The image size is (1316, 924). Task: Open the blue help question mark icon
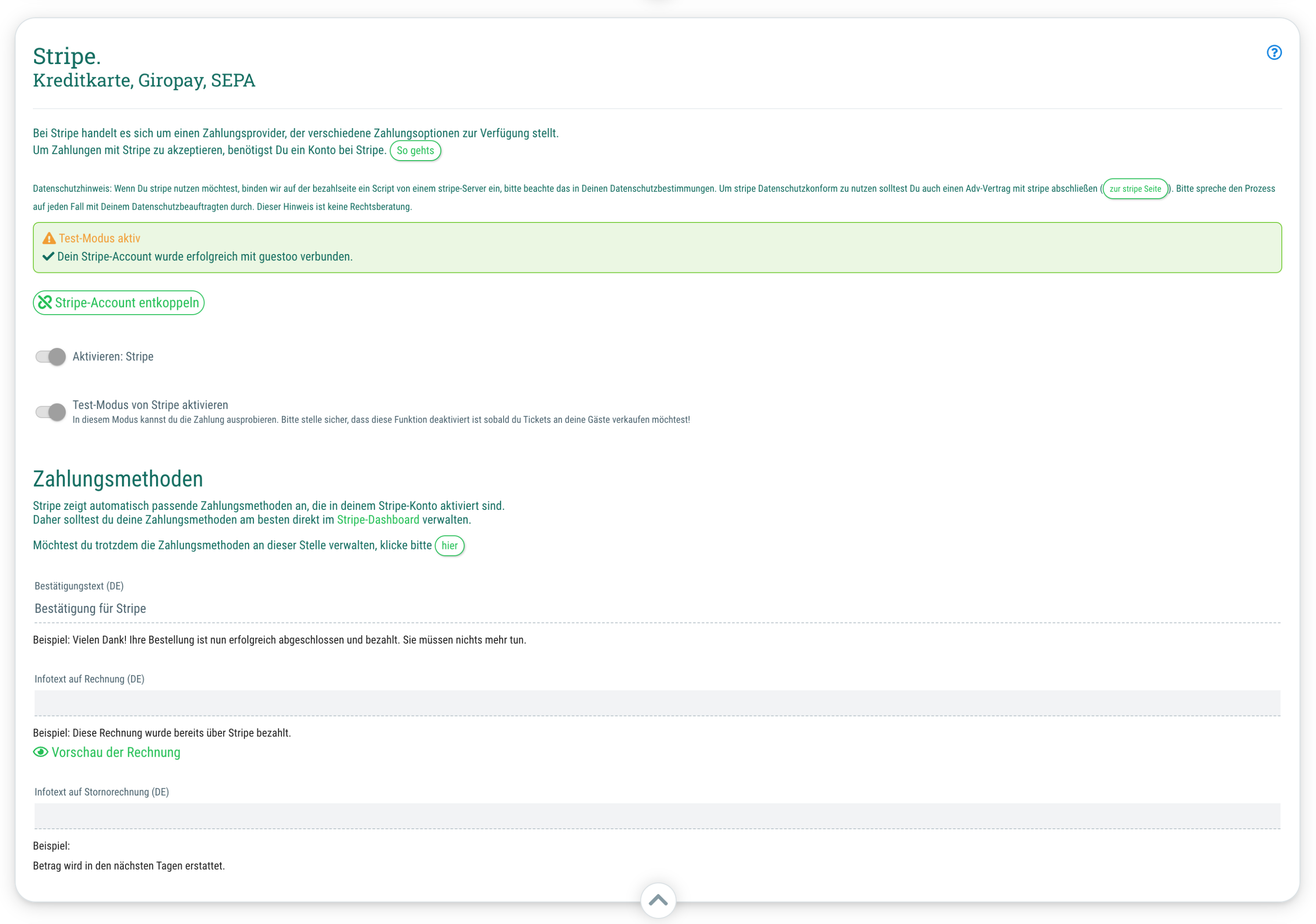(x=1273, y=53)
